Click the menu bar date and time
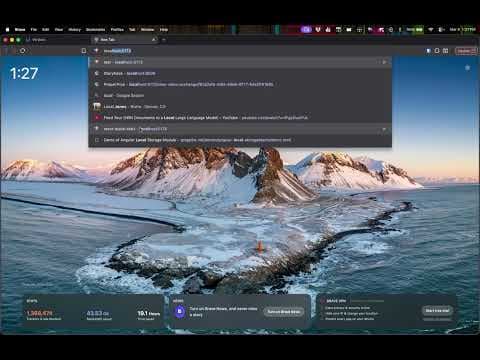The height and width of the screenshot is (360, 480). pyautogui.click(x=462, y=30)
